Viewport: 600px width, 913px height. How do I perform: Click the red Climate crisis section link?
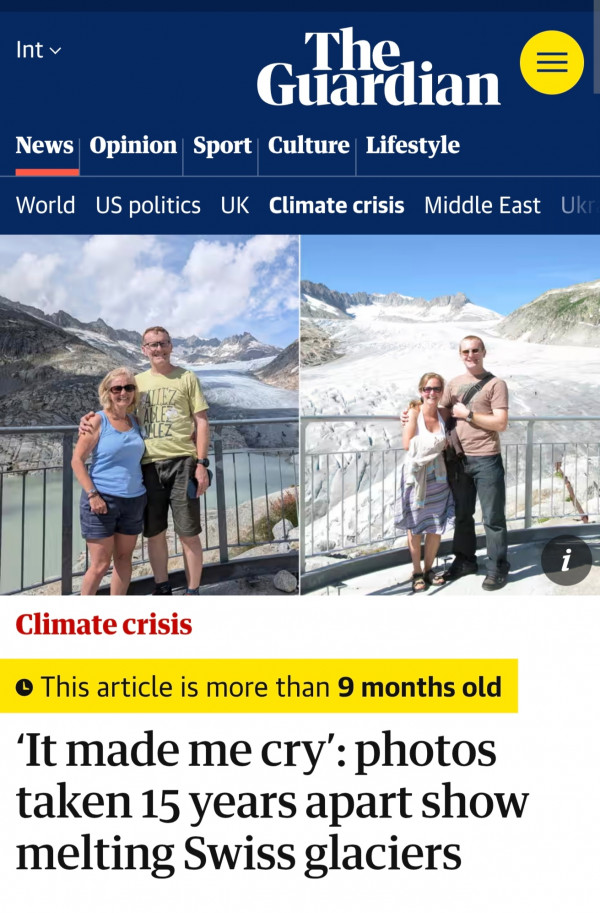pos(104,625)
